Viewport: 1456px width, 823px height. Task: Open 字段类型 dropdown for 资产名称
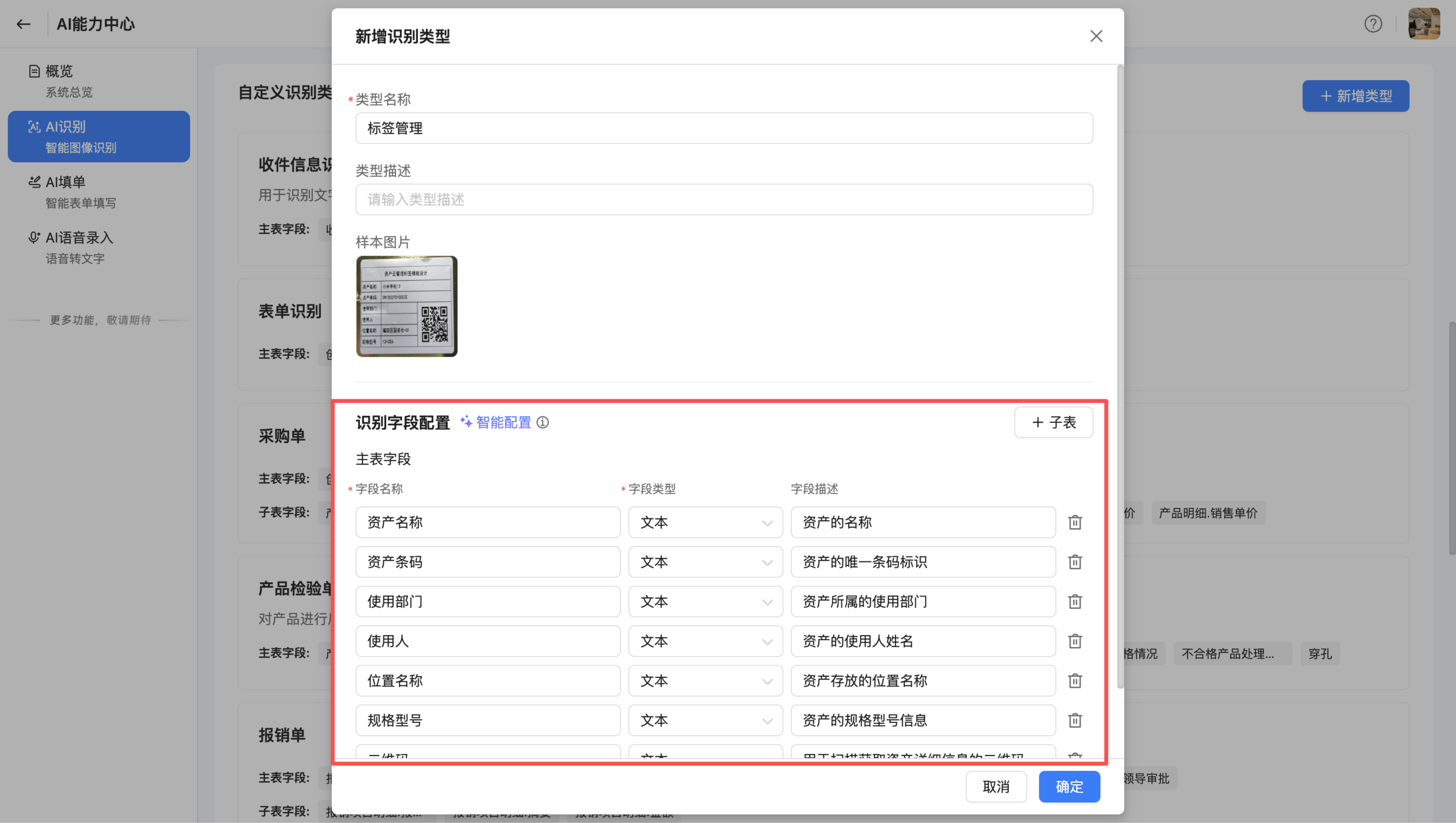(705, 522)
